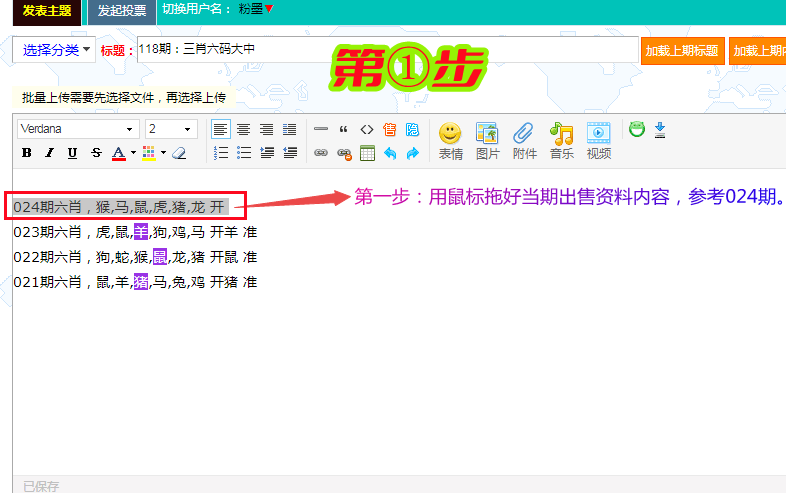The height and width of the screenshot is (493, 786).
Task: Open the 选择分类 category dropdown
Action: (x=55, y=50)
